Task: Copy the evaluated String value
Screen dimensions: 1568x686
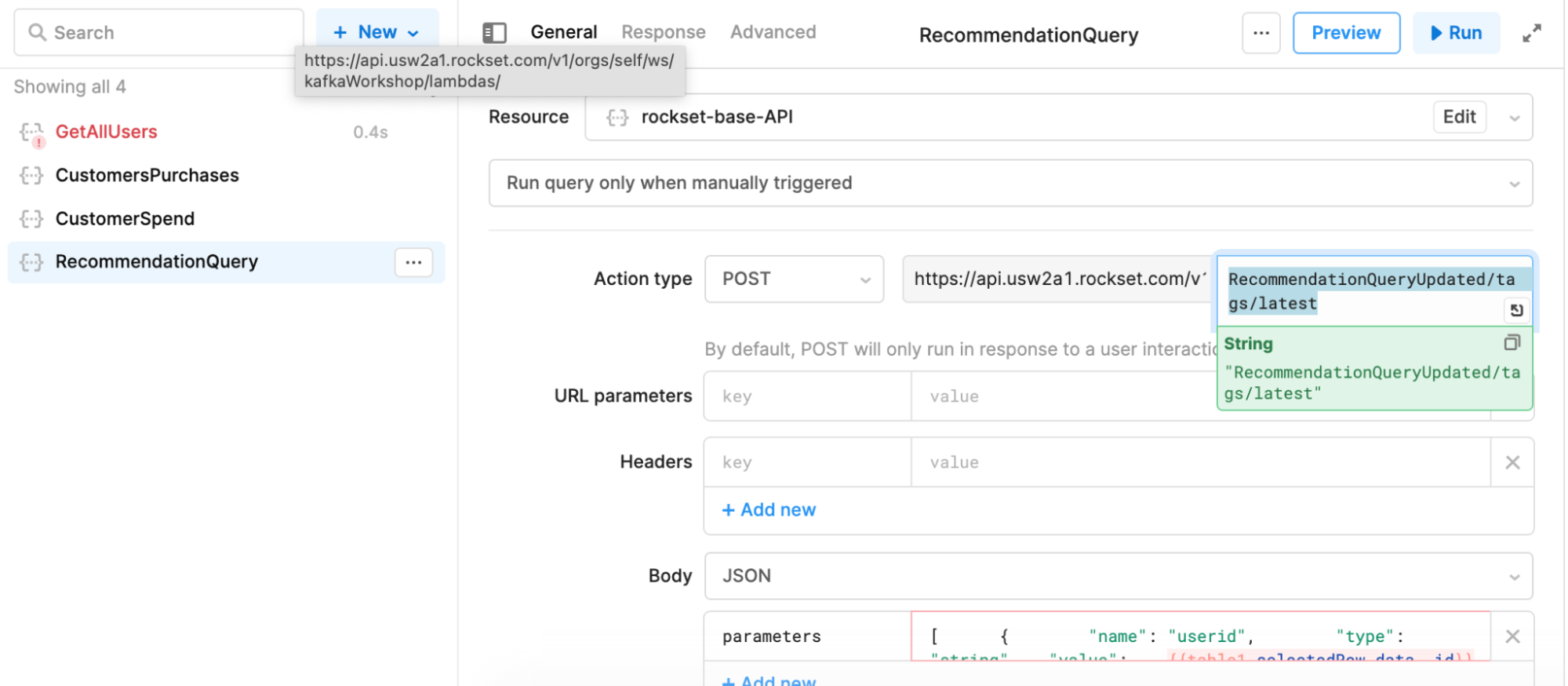Action: click(1512, 343)
